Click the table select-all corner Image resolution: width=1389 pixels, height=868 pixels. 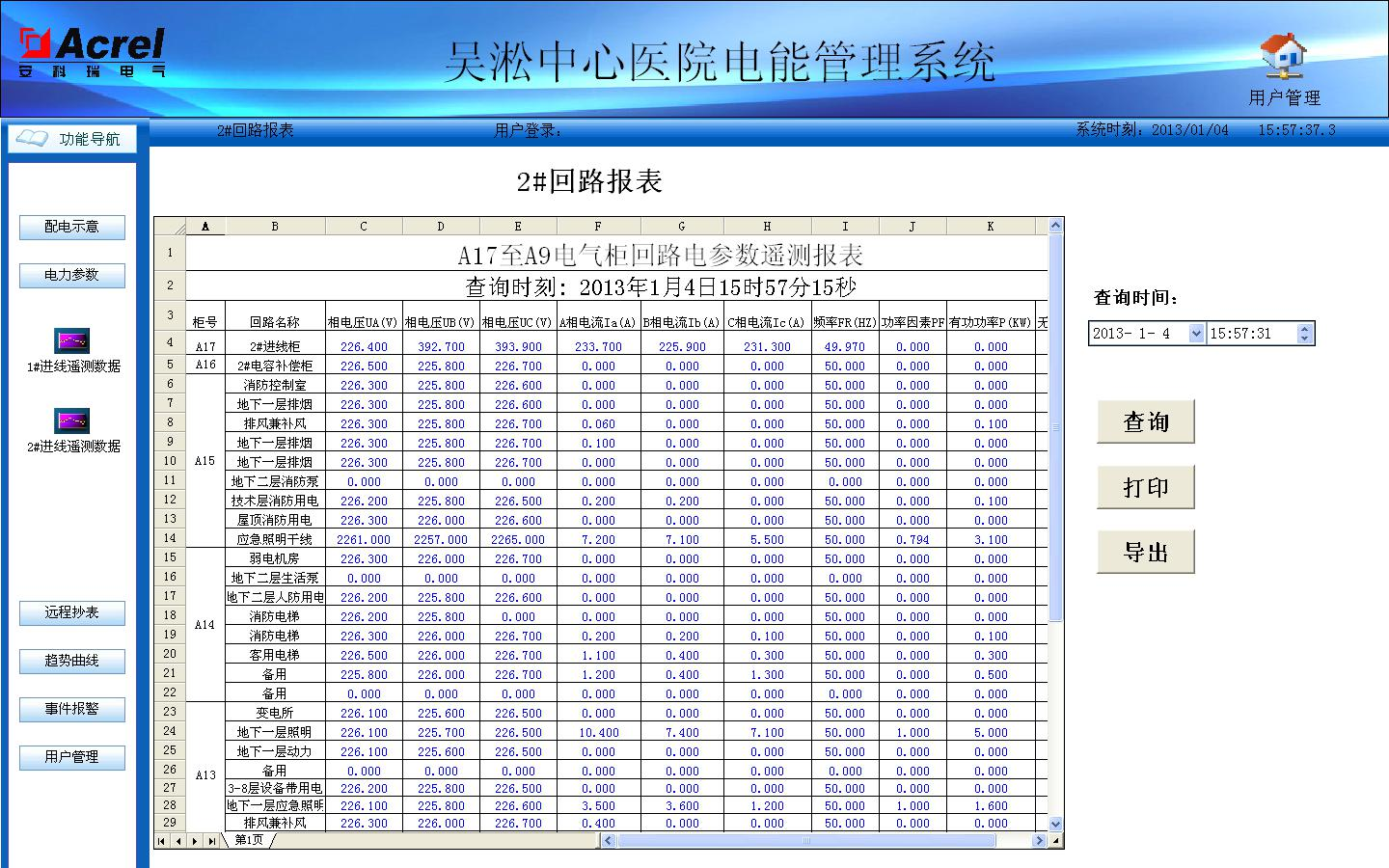(x=170, y=227)
